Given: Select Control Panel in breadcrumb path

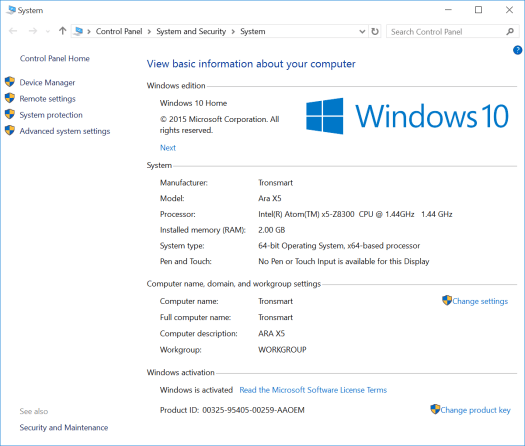Looking at the screenshot, I should 119,31.
